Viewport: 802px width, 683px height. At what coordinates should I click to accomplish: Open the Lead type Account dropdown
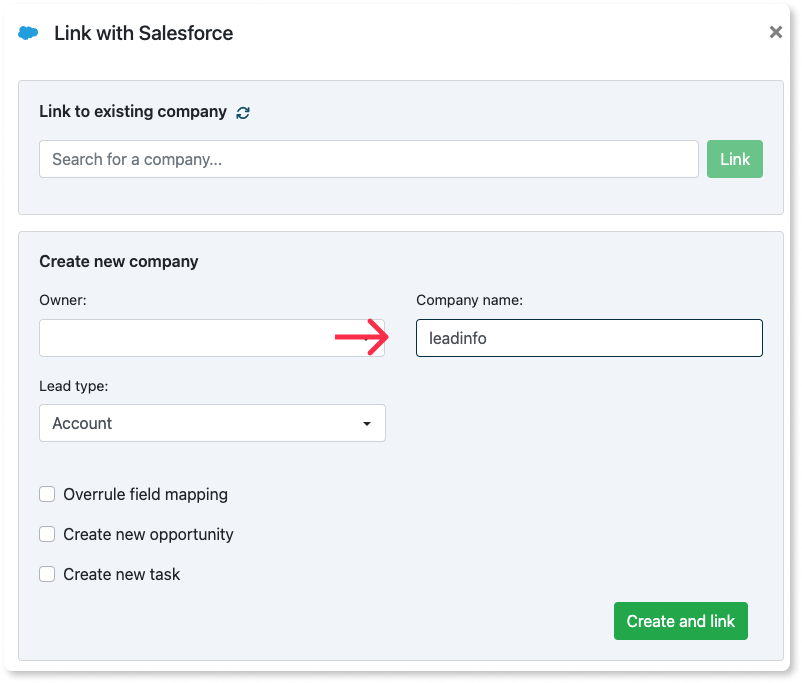(212, 423)
